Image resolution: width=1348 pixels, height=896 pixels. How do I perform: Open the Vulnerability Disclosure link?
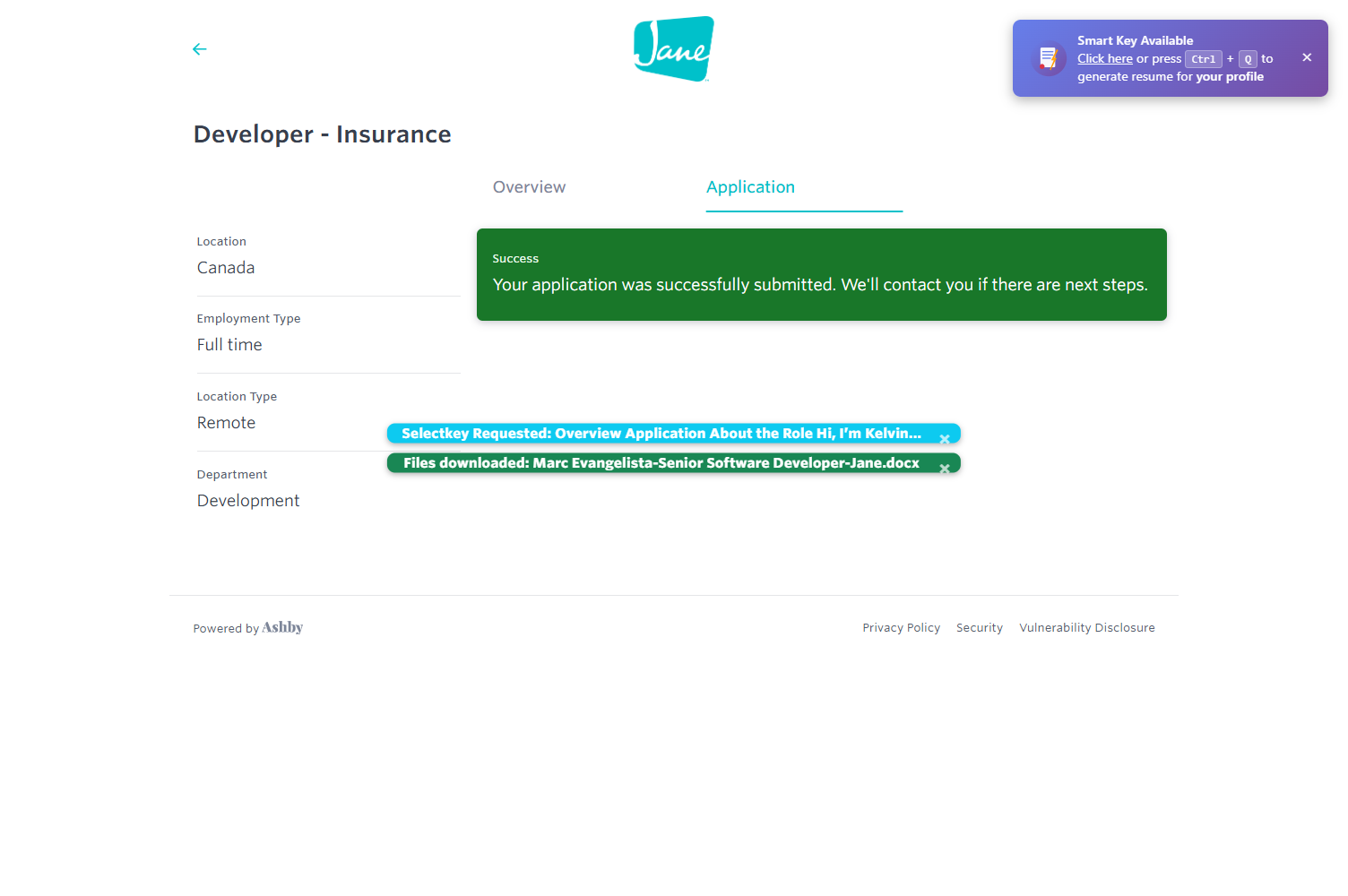[x=1086, y=628]
